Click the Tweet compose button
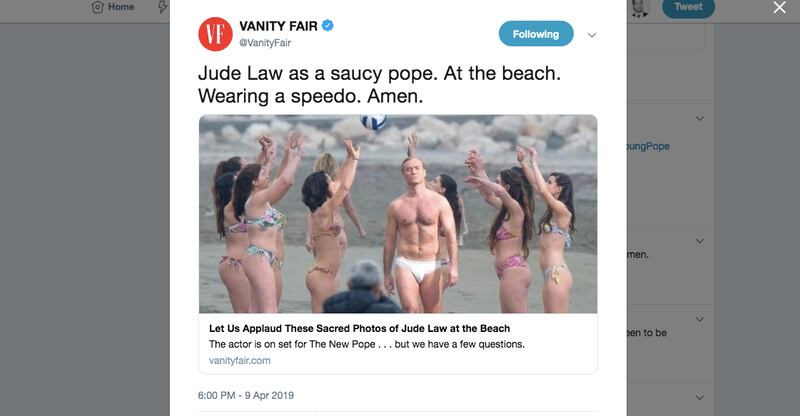This screenshot has width=800, height=416. pyautogui.click(x=688, y=8)
